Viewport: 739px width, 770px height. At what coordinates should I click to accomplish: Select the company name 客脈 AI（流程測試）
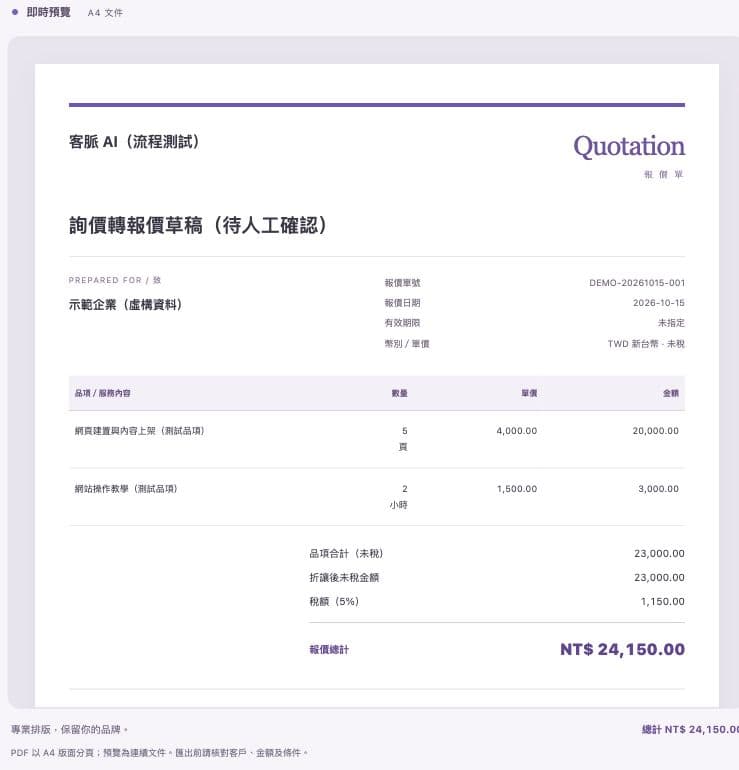click(134, 142)
